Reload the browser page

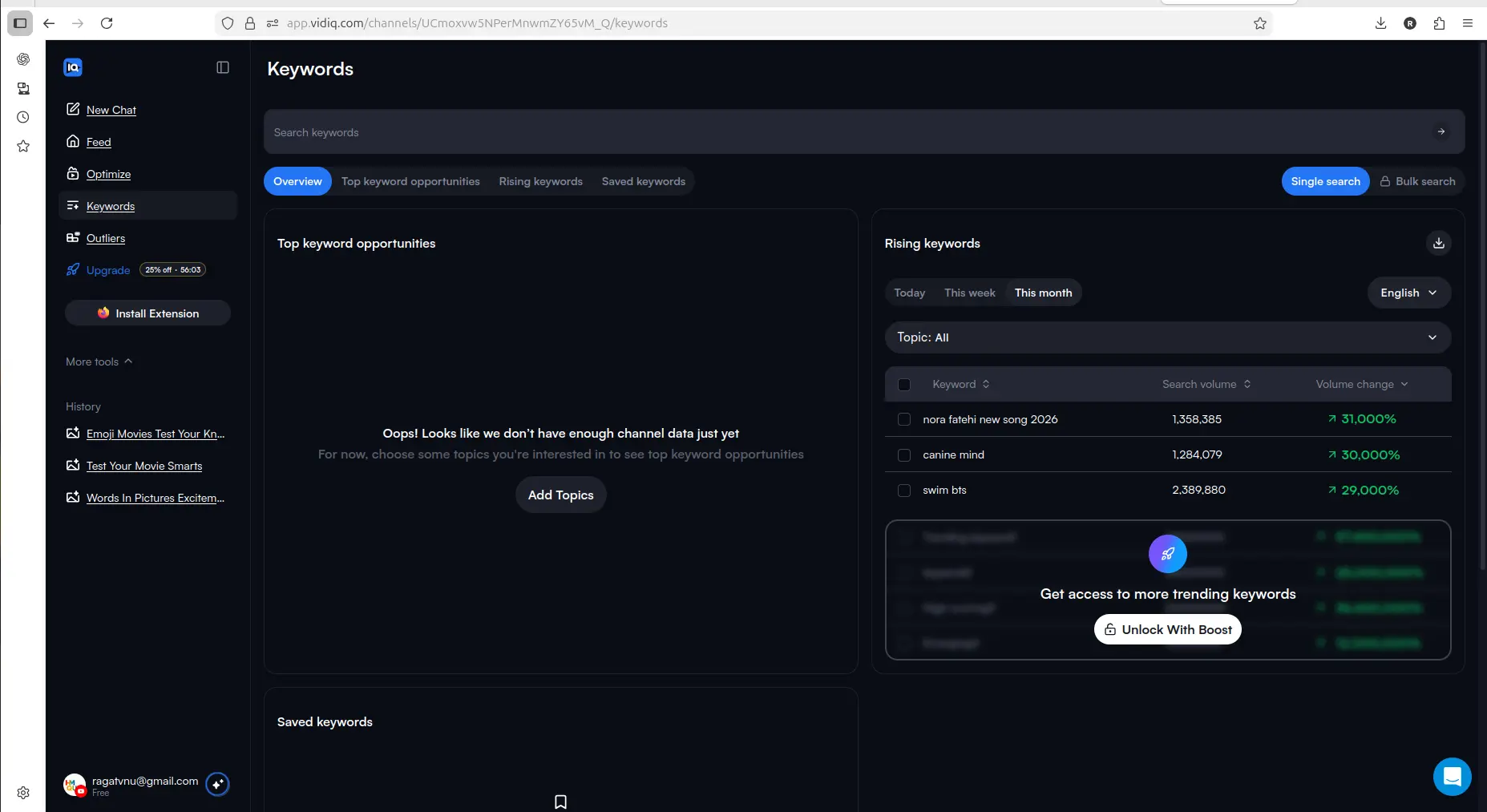107,23
